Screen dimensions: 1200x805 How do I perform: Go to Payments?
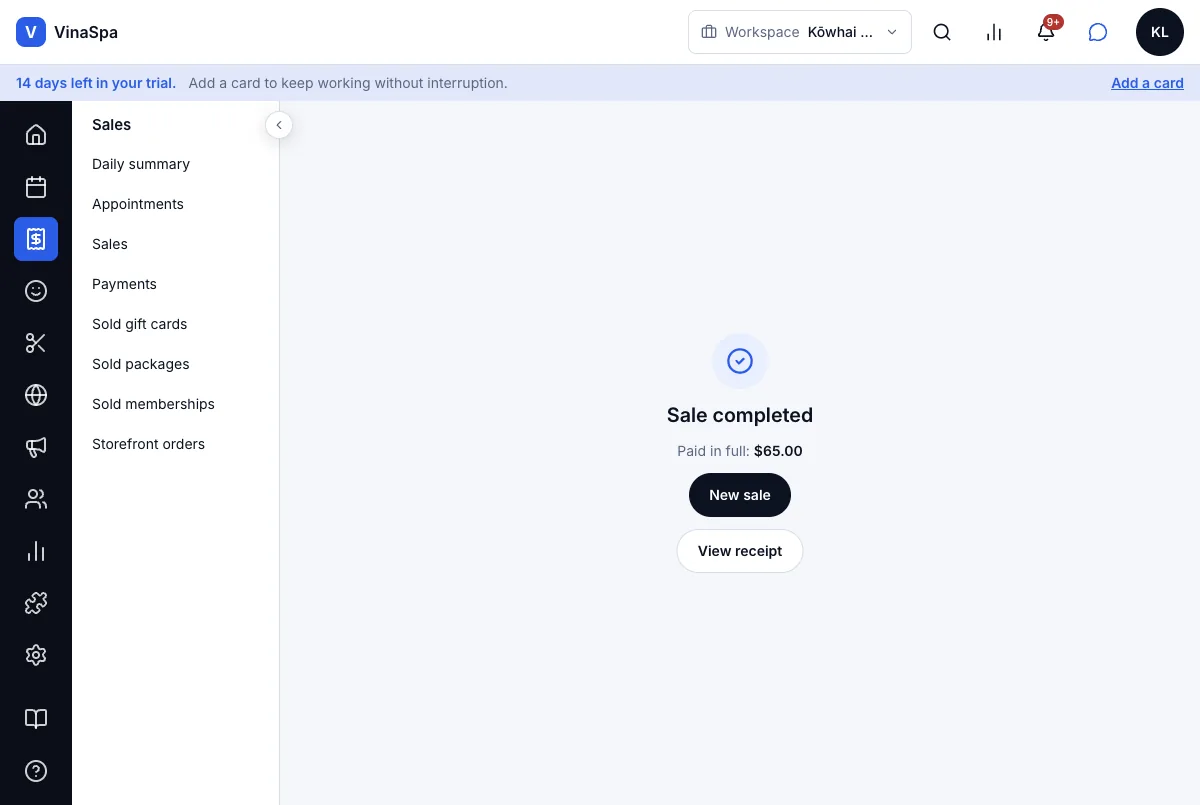point(124,284)
